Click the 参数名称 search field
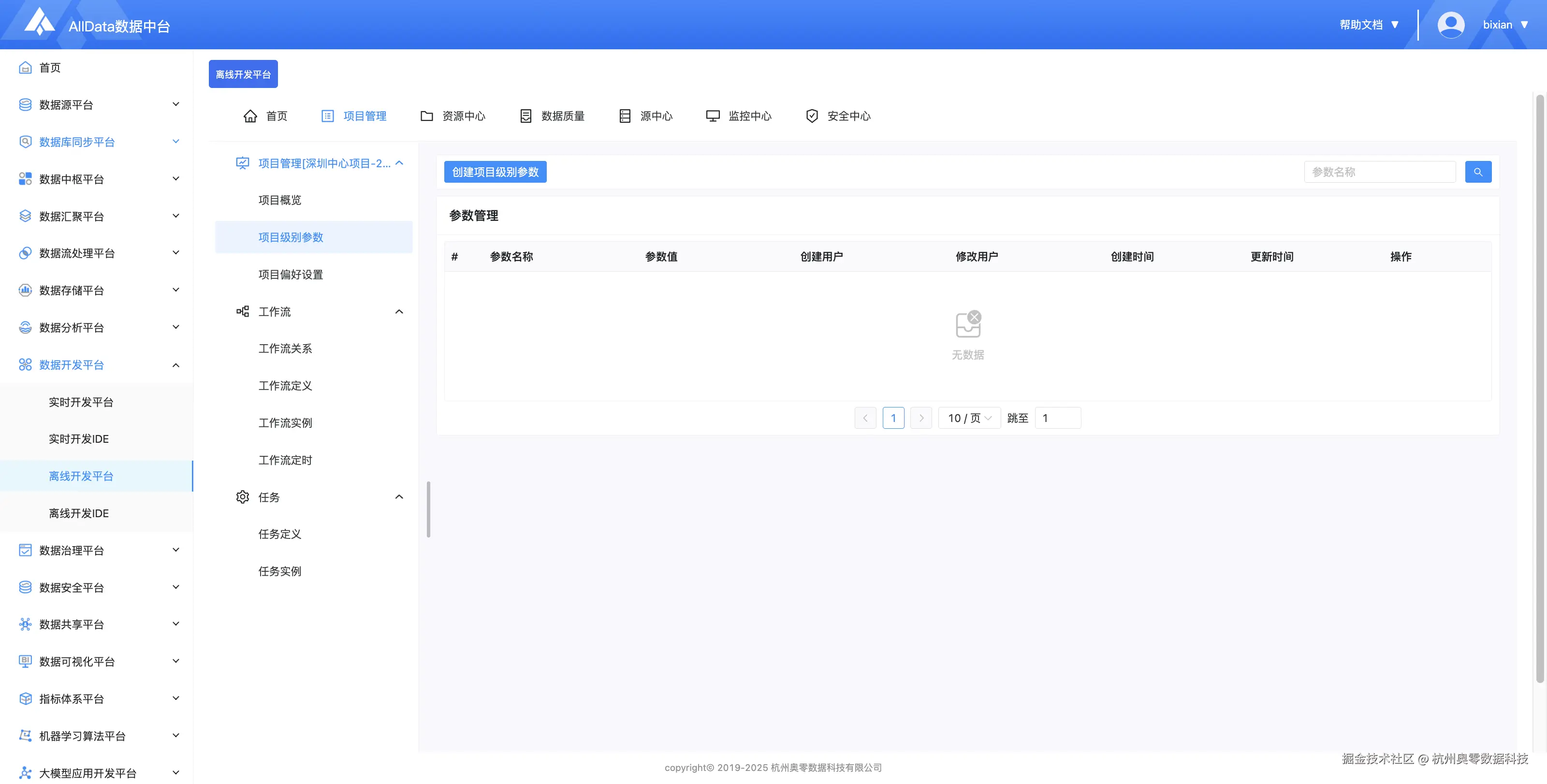 pyautogui.click(x=1379, y=172)
